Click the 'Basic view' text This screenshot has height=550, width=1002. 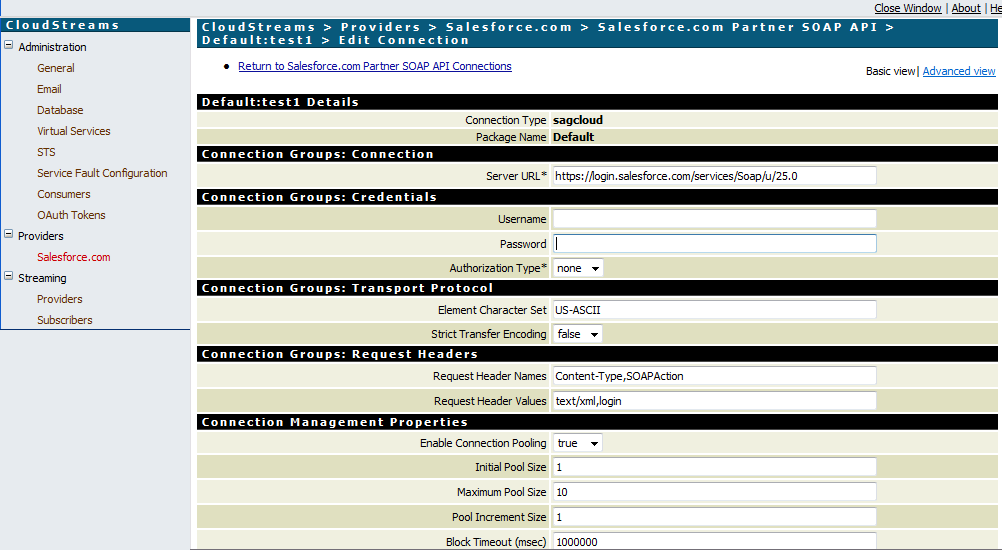(x=891, y=71)
